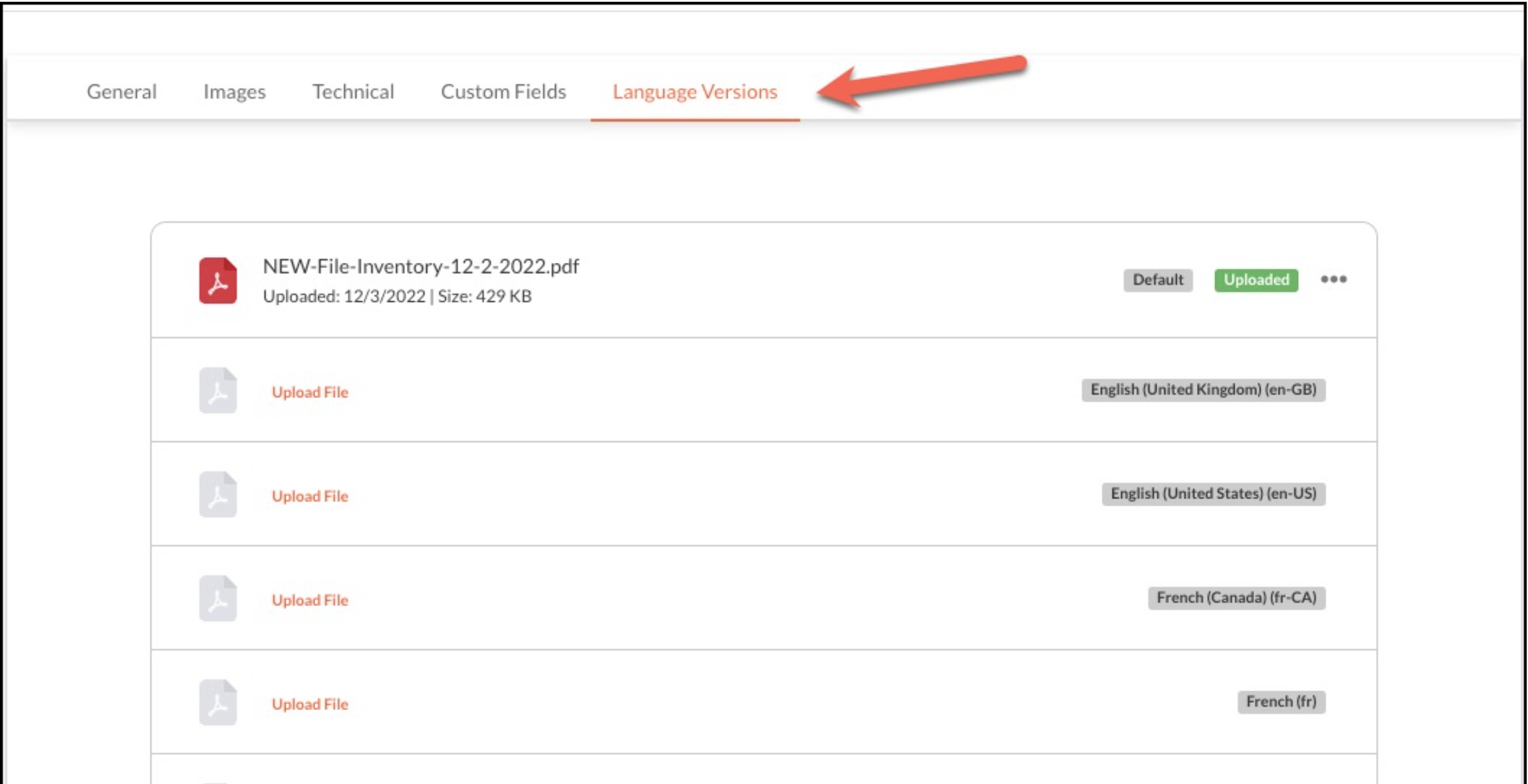Upload File for English (United Kingdom)
Viewport: 1528px width, 784px height.
pyautogui.click(x=310, y=392)
